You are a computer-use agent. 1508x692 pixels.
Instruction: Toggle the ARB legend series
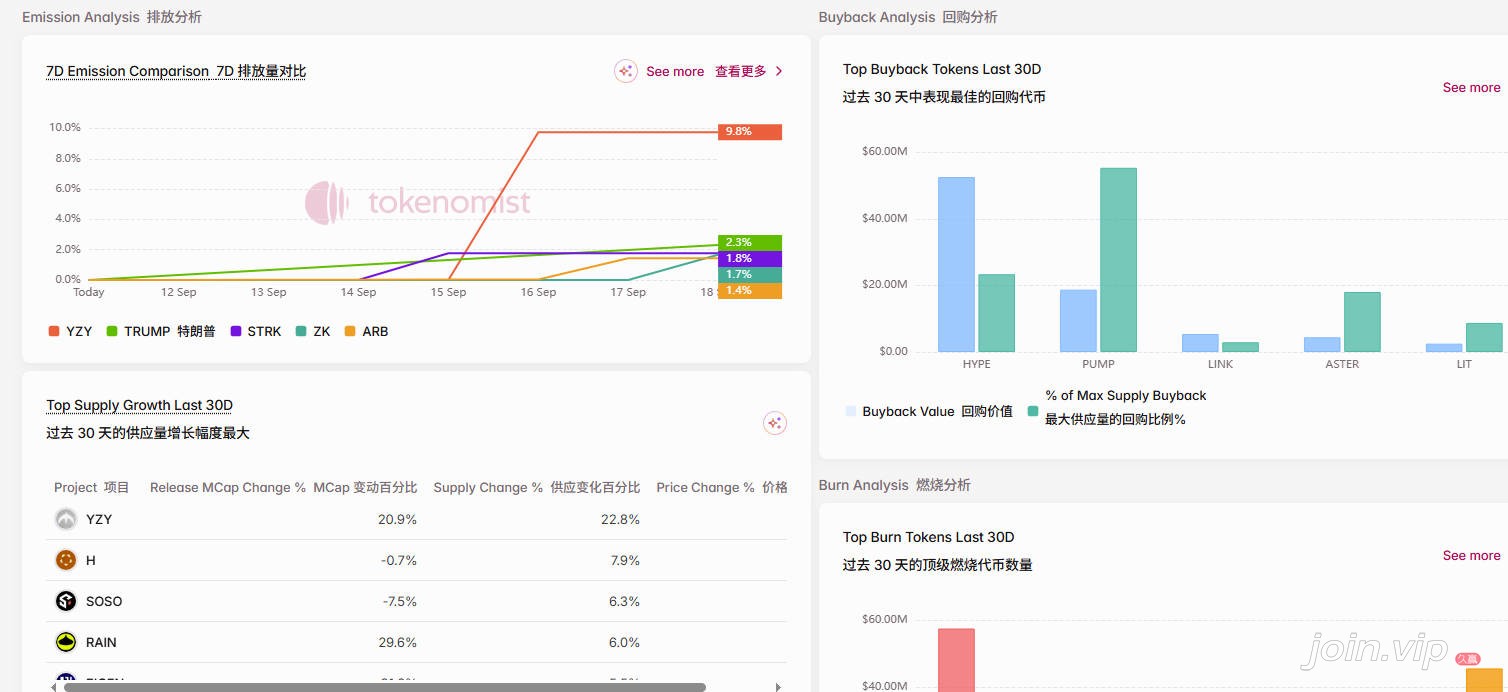(366, 331)
